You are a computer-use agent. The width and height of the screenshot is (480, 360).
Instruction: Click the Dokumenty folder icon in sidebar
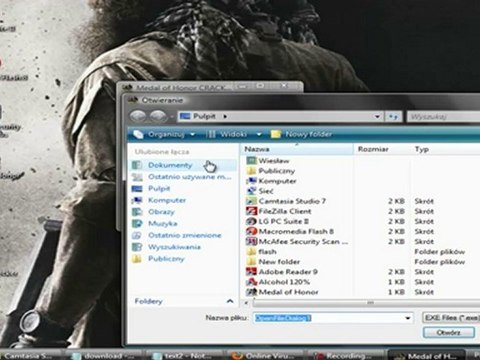click(x=137, y=165)
